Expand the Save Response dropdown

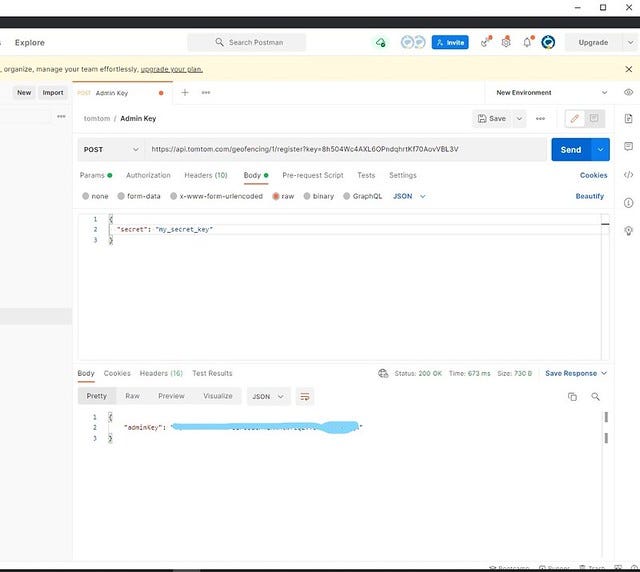576,373
